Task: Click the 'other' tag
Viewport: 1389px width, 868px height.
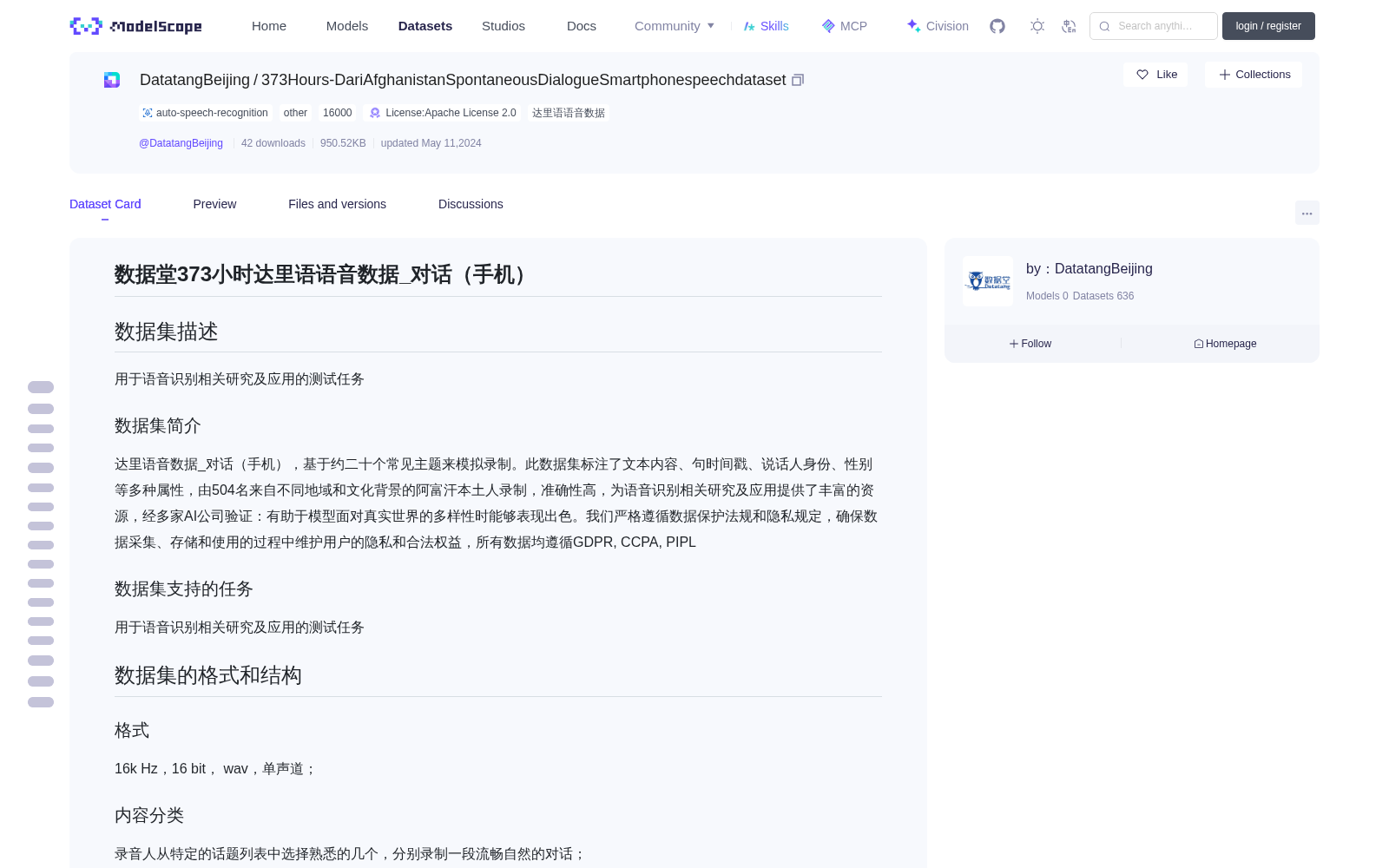Action: coord(295,113)
